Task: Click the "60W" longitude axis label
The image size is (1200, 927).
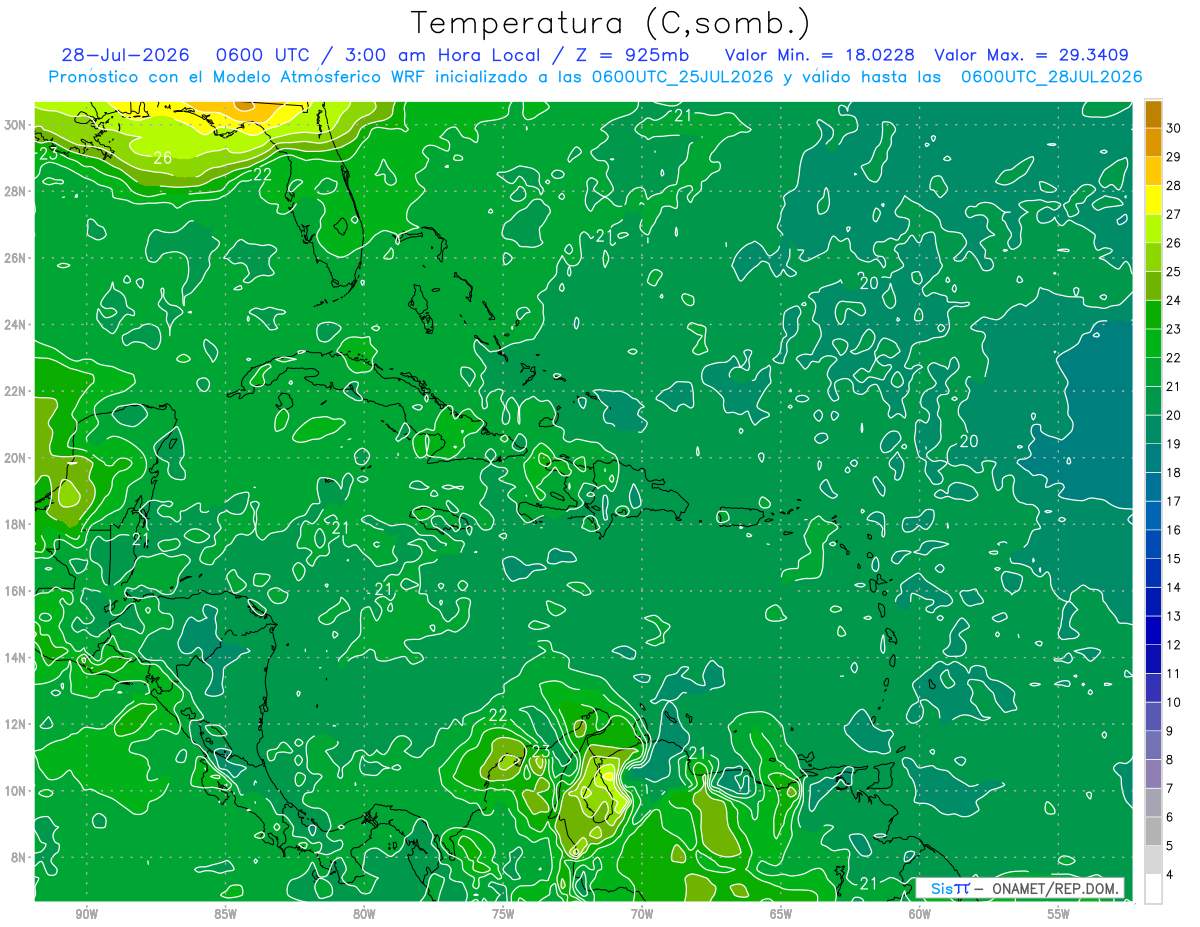Action: tap(920, 914)
